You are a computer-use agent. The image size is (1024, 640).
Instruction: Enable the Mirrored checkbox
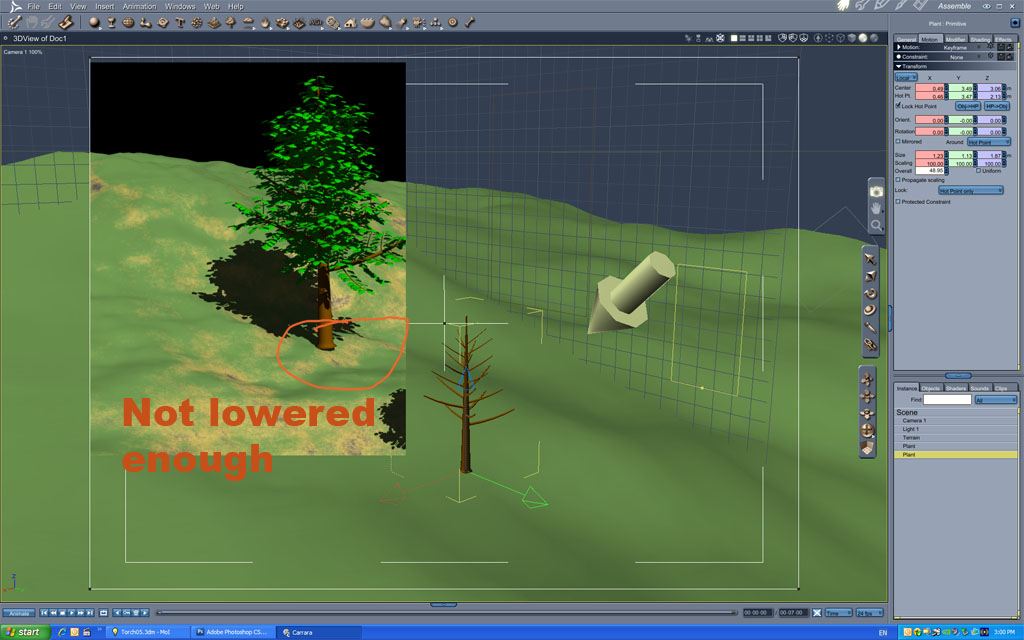pyautogui.click(x=898, y=141)
